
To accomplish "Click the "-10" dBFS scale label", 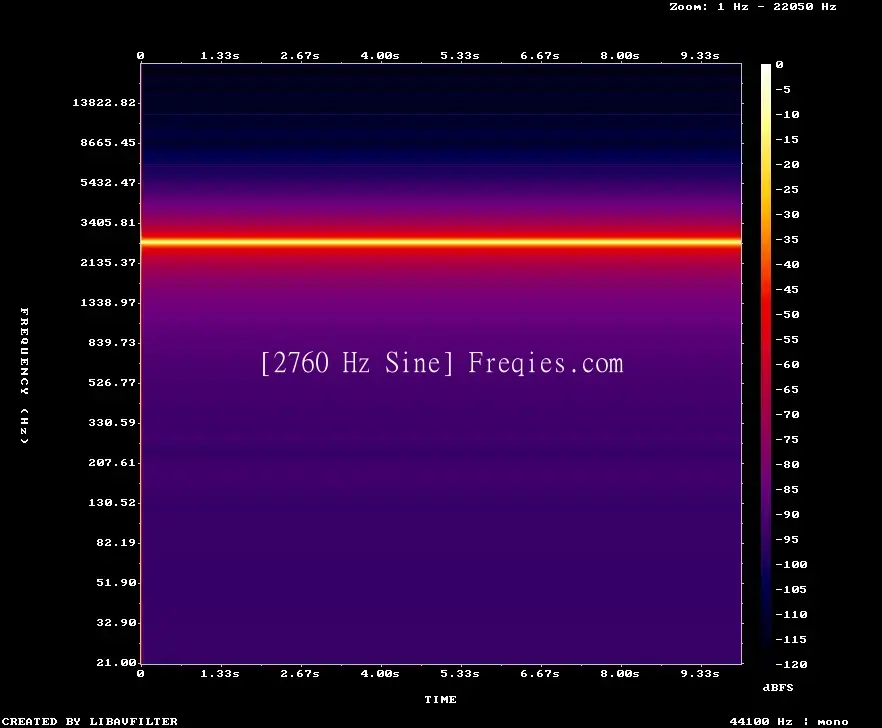I will pyautogui.click(x=787, y=115).
